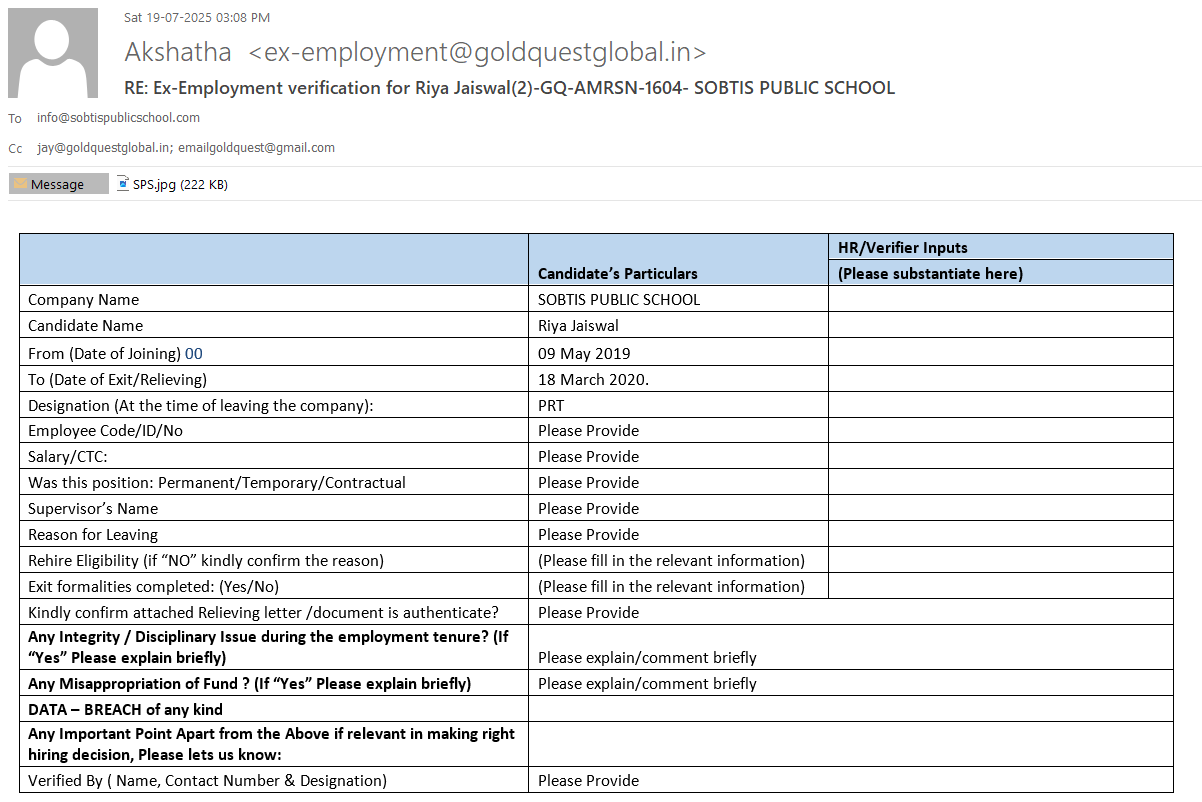Click the ex-employment@goldquestglobal.in sender address
This screenshot has height=802, width=1202.
tap(477, 52)
